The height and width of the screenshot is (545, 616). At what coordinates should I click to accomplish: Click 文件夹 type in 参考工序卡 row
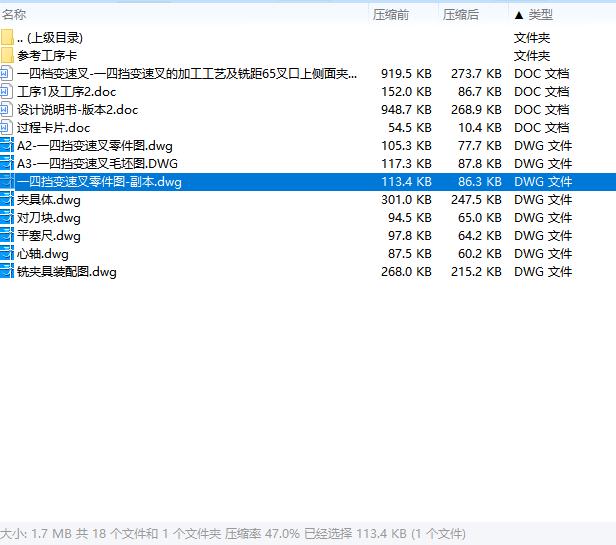coord(532,56)
